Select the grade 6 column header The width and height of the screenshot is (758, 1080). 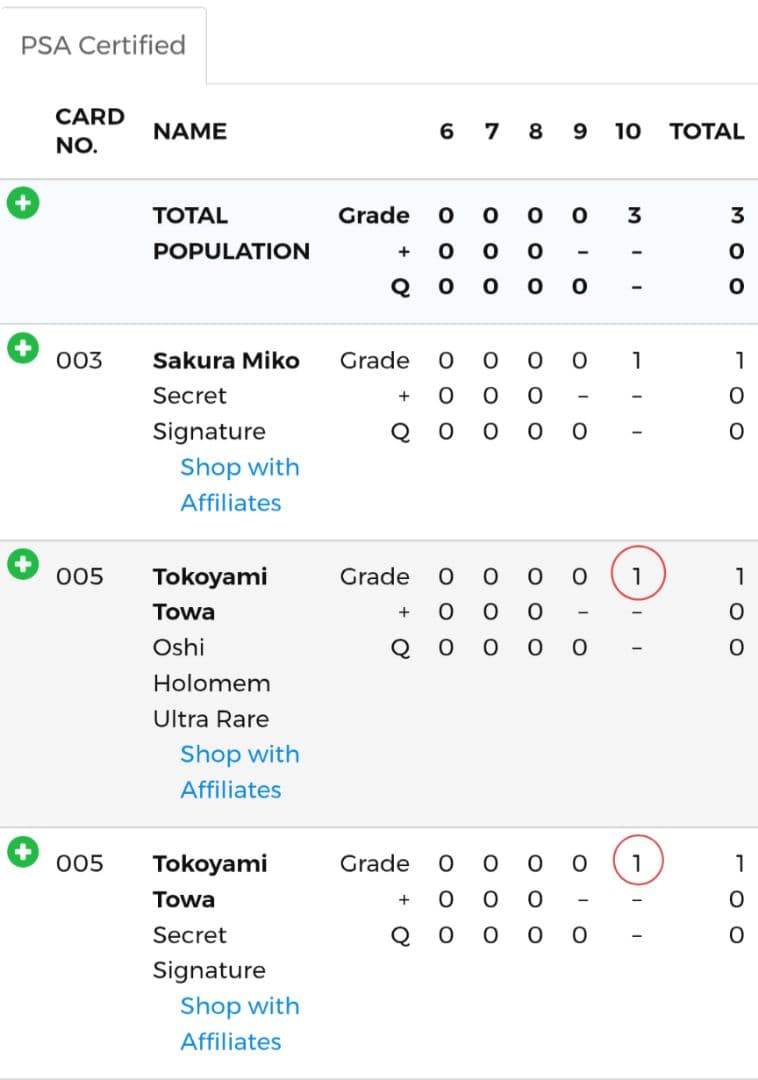click(446, 131)
